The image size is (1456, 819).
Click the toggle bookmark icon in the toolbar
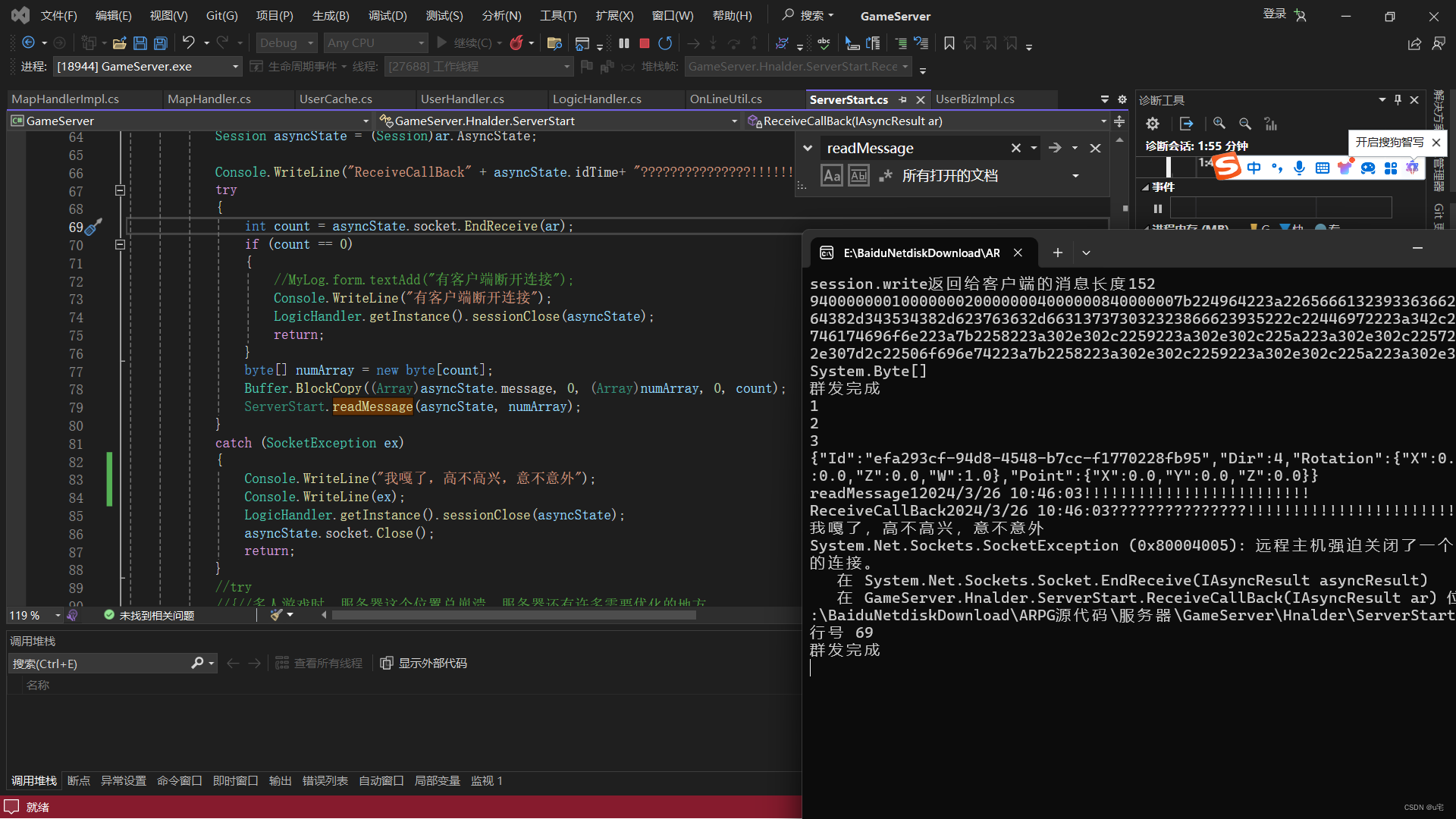949,43
